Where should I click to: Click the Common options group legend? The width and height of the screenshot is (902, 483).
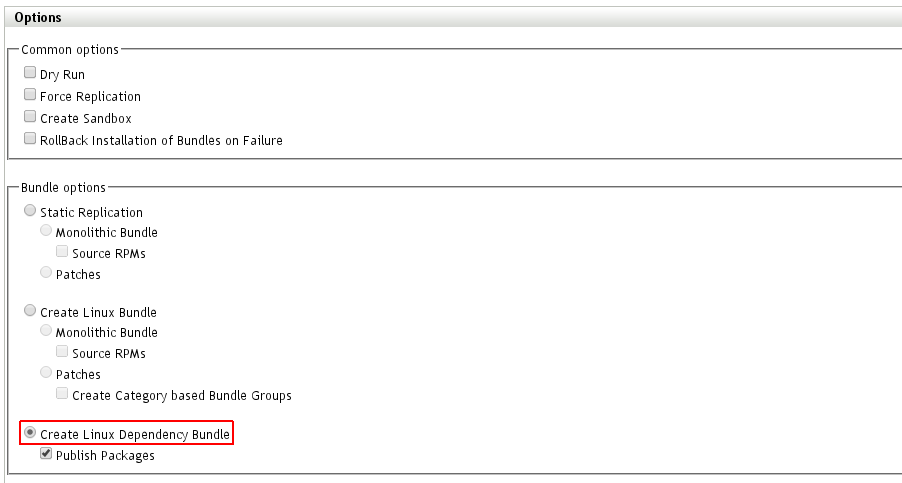[70, 50]
